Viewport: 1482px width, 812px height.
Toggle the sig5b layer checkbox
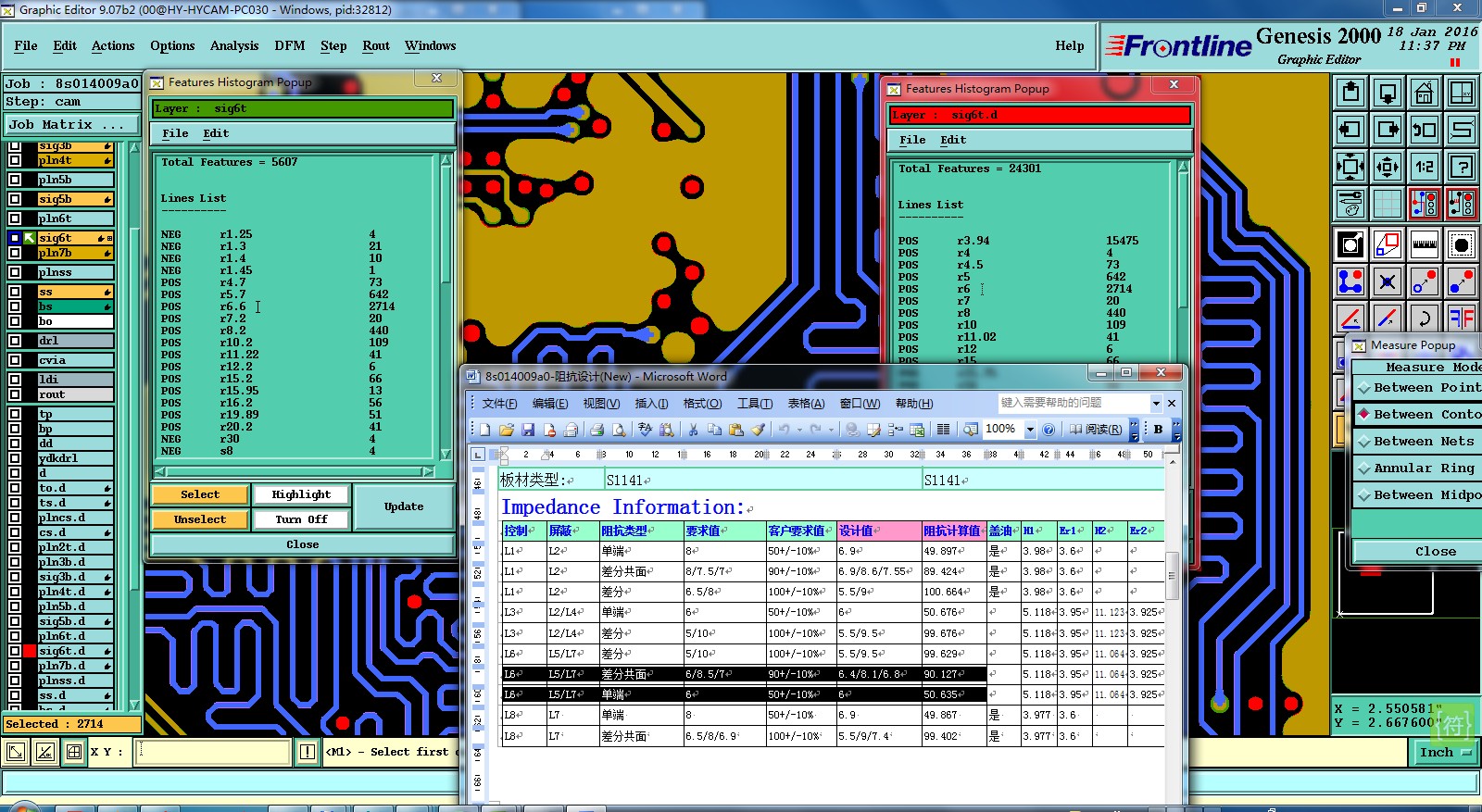click(15, 199)
